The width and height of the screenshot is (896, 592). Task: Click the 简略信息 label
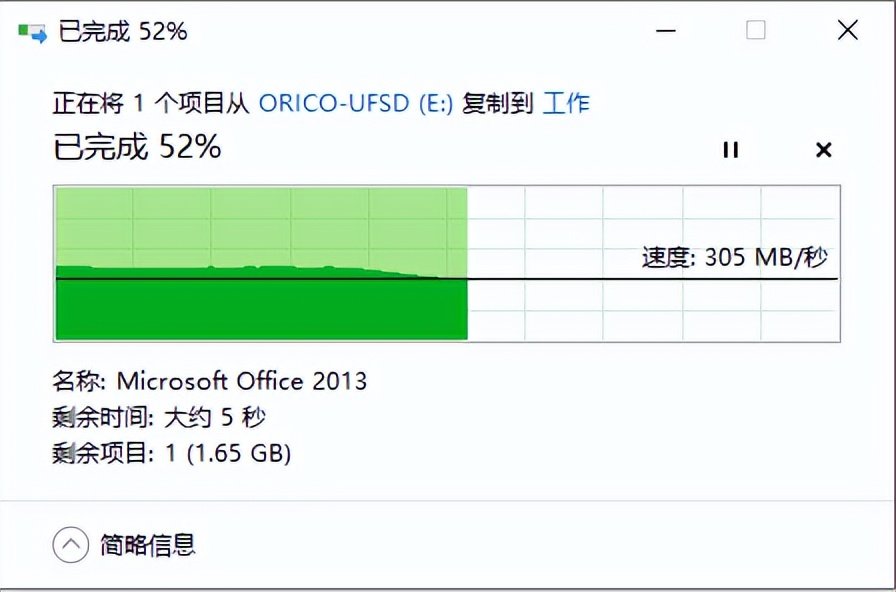coord(148,545)
